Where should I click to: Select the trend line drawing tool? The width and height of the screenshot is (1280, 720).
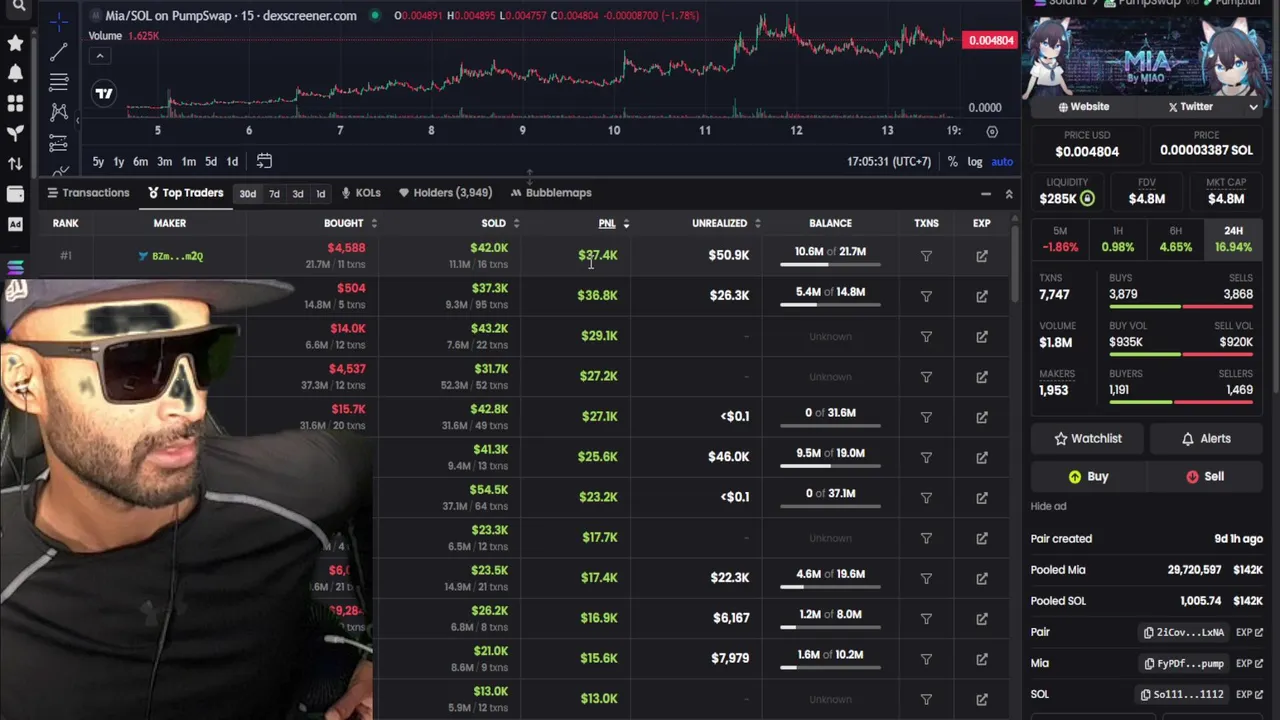coord(59,52)
